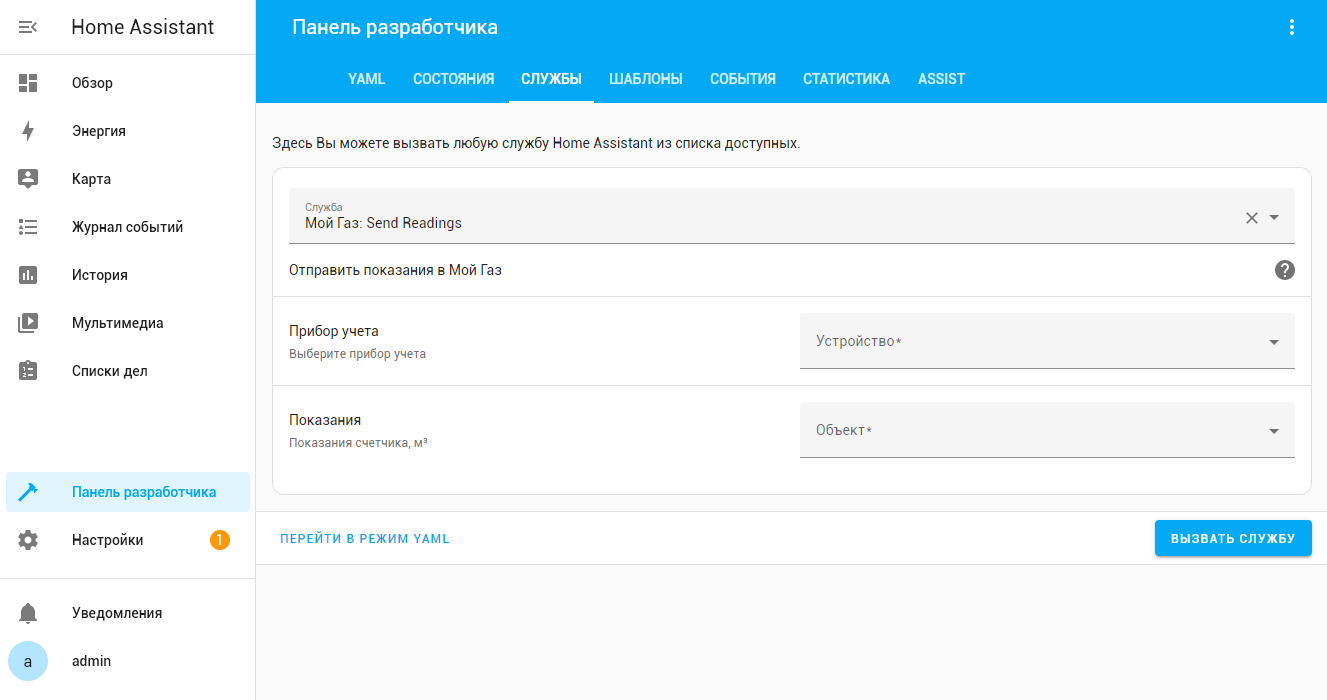Switch to the Состояния tab
Screen dimensions: 1327x700
[x=453, y=79]
